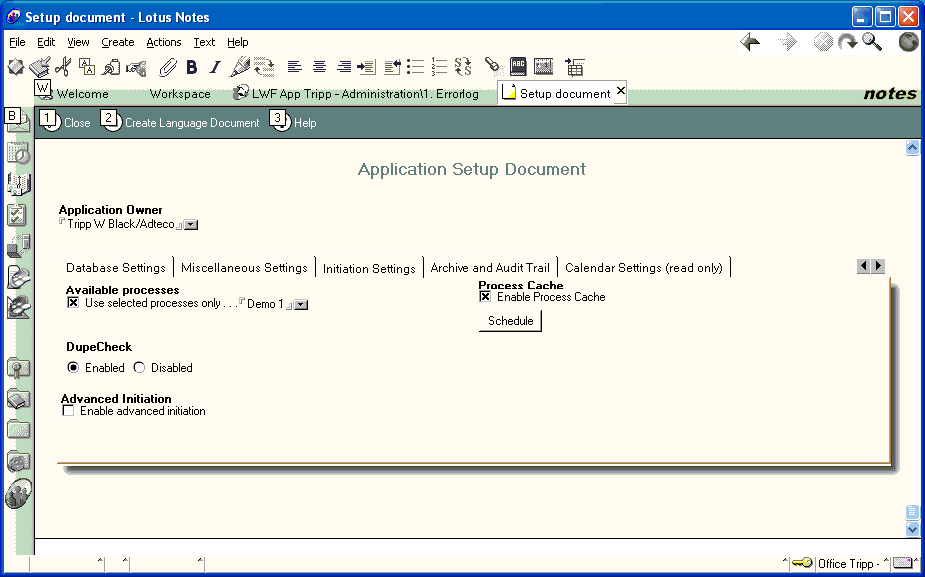Click the italic formatting icon

coord(214,67)
